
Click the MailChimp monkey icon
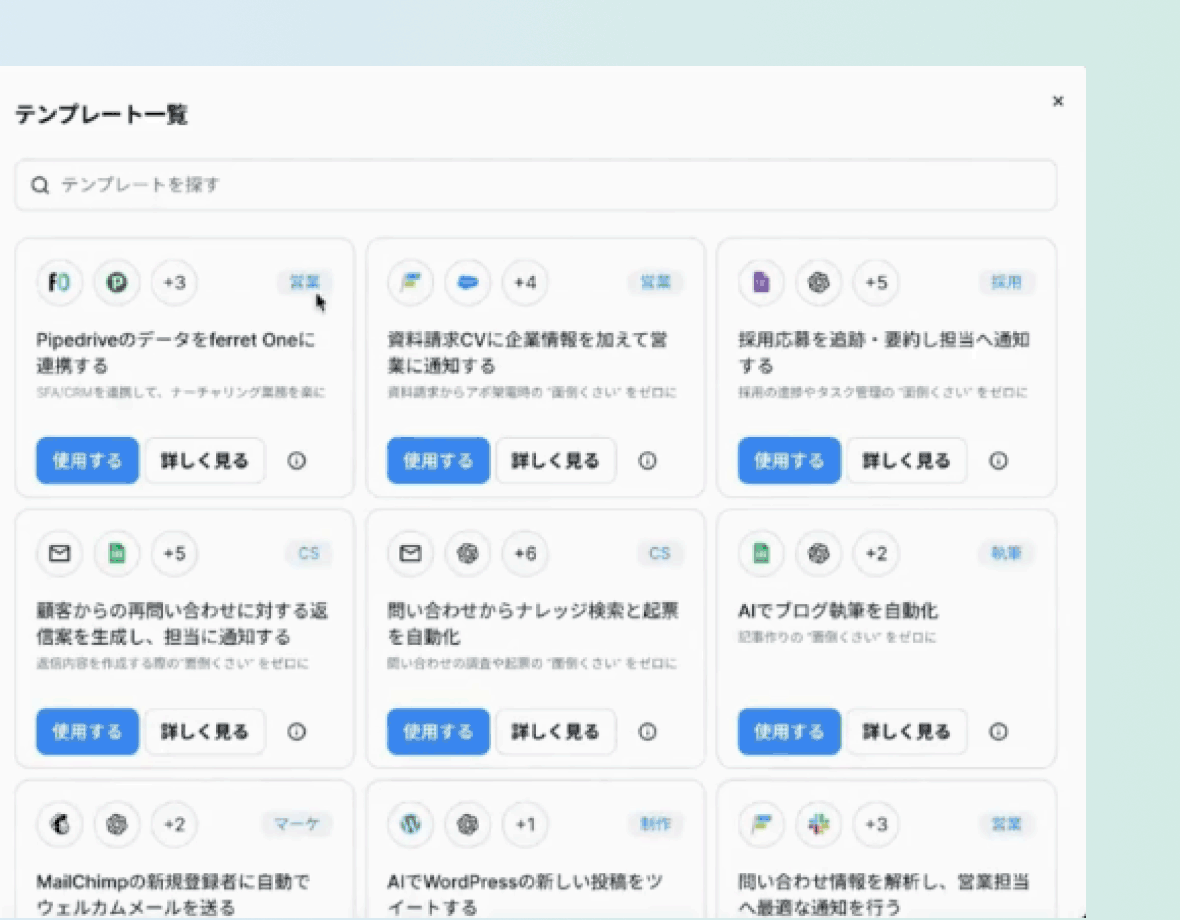click(60, 824)
